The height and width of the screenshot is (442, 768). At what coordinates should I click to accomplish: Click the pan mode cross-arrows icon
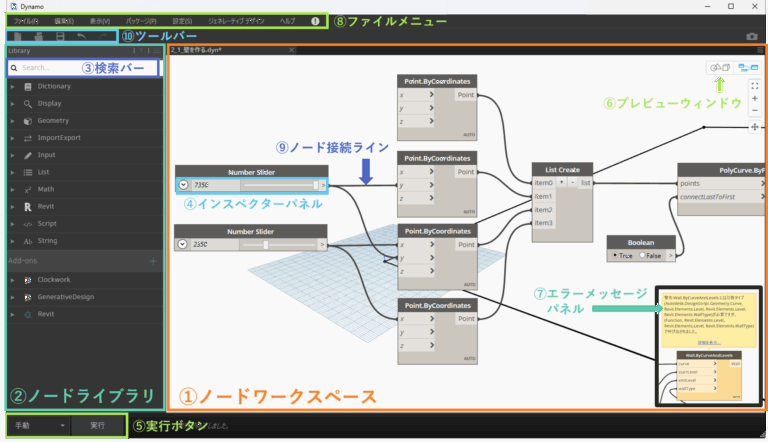coord(755,127)
